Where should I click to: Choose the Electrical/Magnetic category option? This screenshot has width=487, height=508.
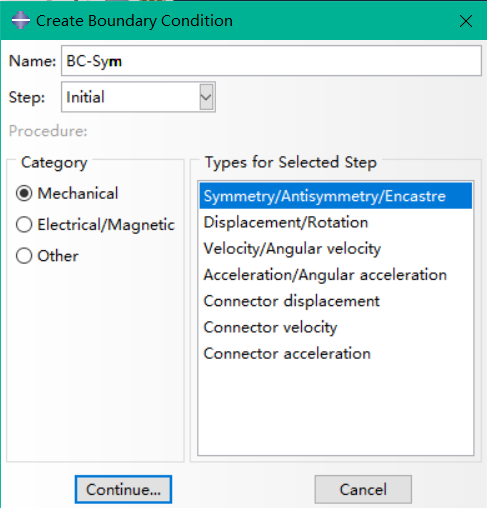click(x=24, y=224)
